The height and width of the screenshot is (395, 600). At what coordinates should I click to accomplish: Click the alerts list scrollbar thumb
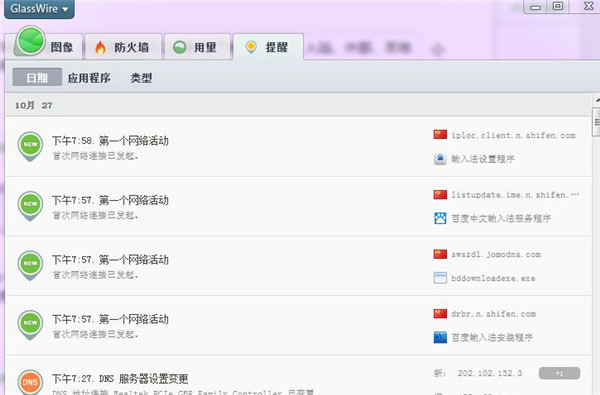(596, 122)
